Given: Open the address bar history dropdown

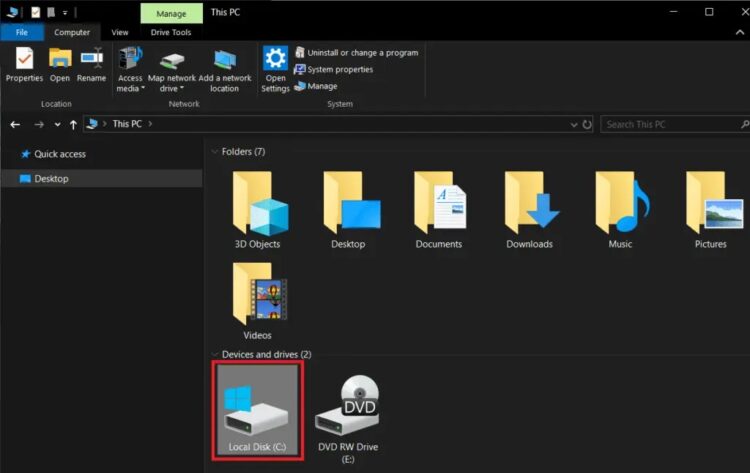Looking at the screenshot, I should [x=574, y=125].
